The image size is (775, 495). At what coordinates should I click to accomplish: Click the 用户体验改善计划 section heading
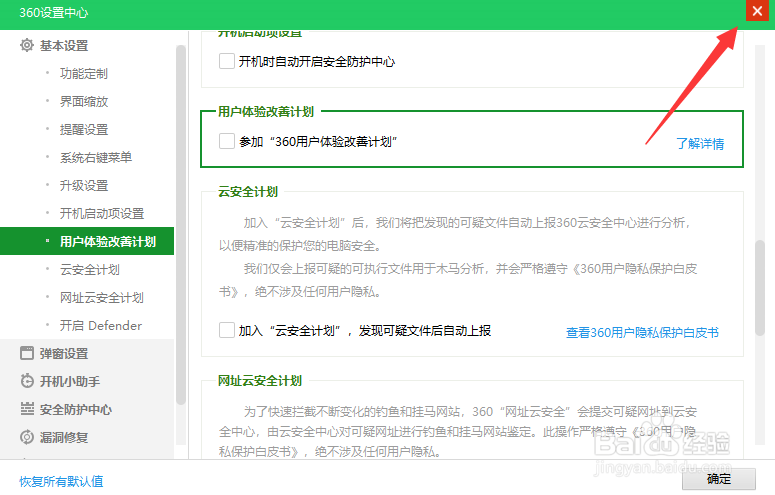(x=266, y=112)
